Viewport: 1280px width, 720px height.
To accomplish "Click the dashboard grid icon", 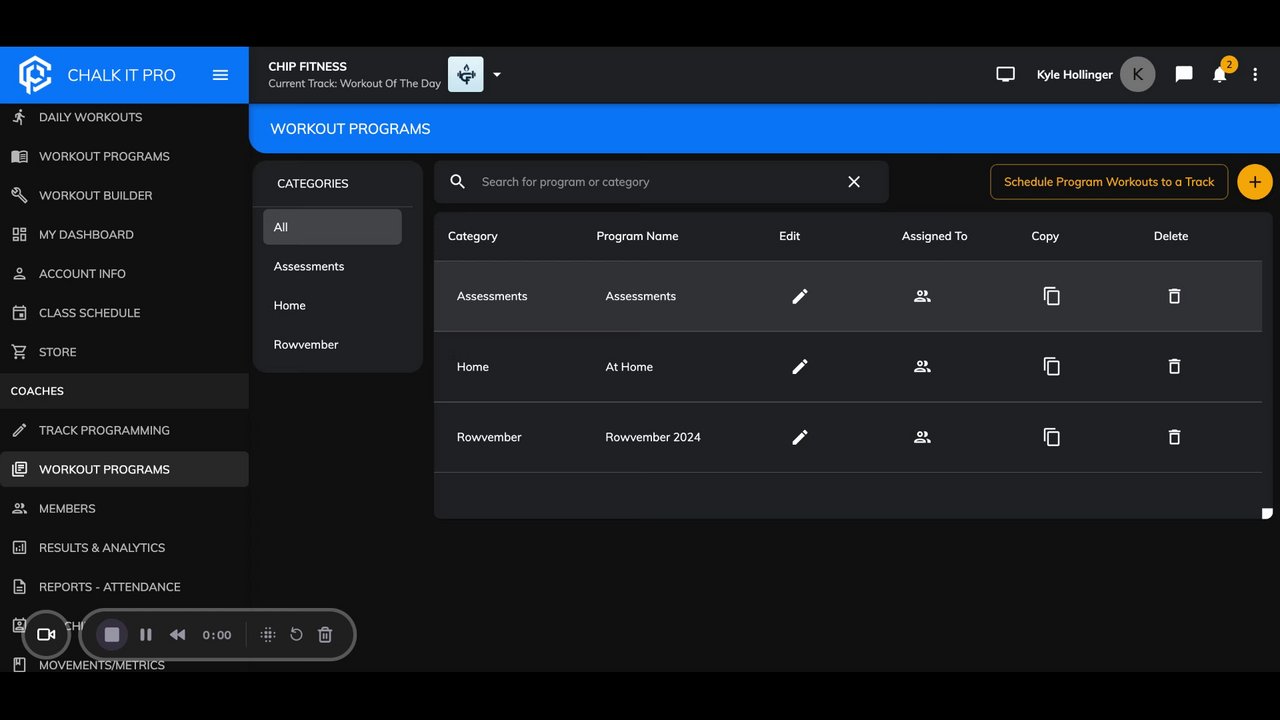I will [x=19, y=234].
